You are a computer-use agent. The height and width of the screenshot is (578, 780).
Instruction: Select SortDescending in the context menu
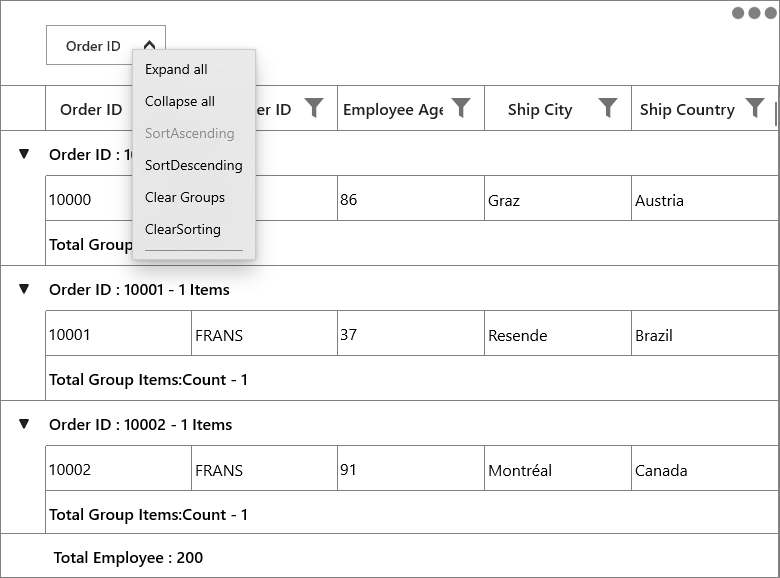tap(194, 165)
